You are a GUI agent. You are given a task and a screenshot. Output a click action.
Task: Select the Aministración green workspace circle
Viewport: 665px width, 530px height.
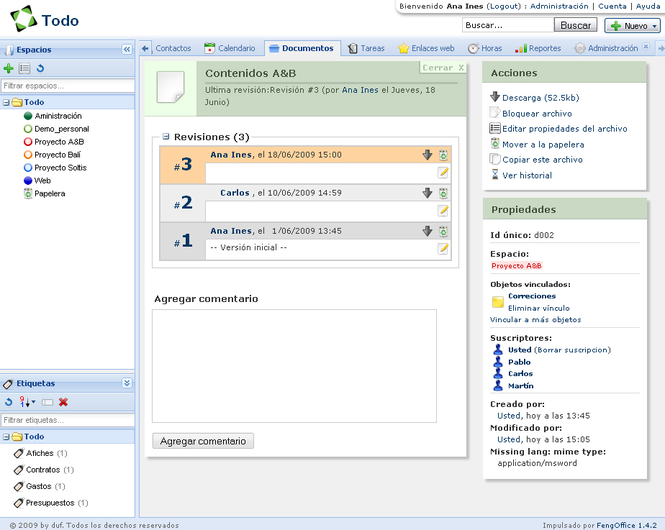(28, 116)
